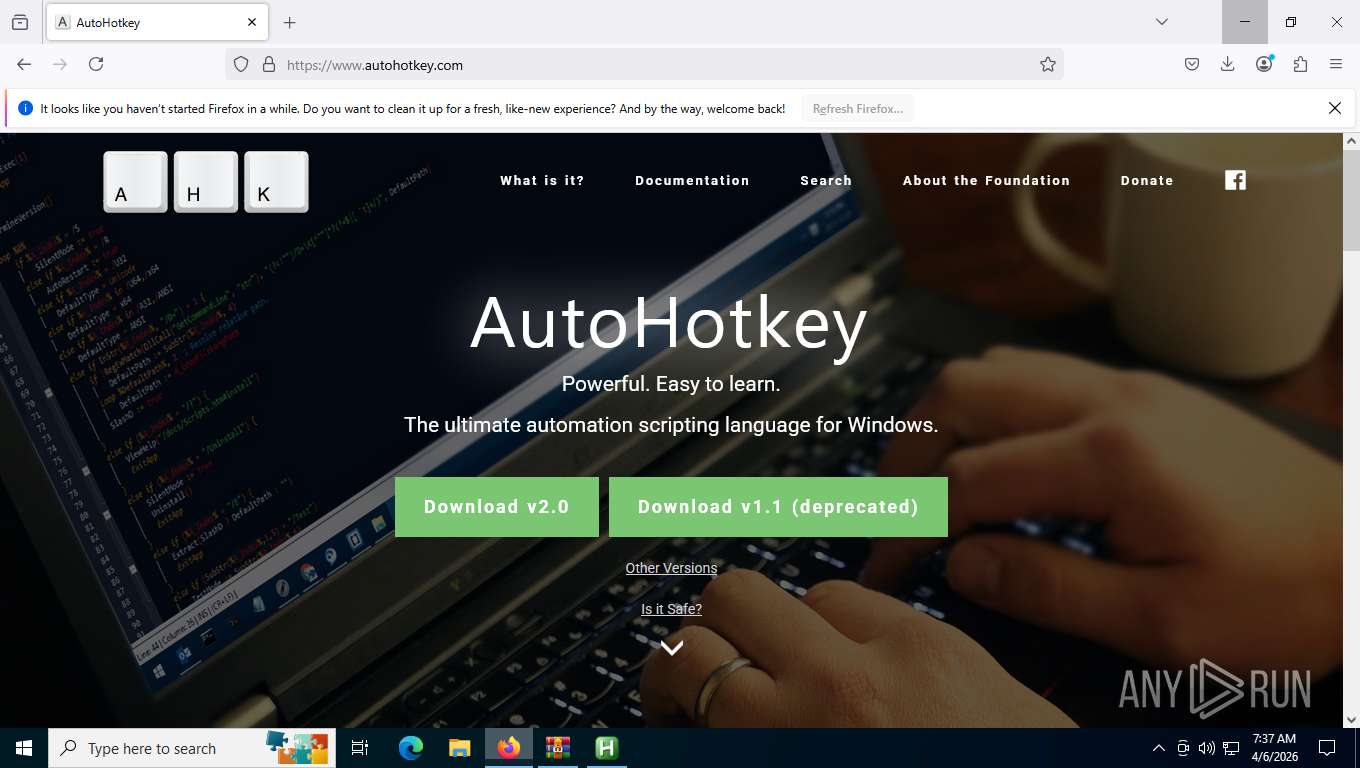Click the page vertical scrollbar thumb

click(x=1351, y=200)
